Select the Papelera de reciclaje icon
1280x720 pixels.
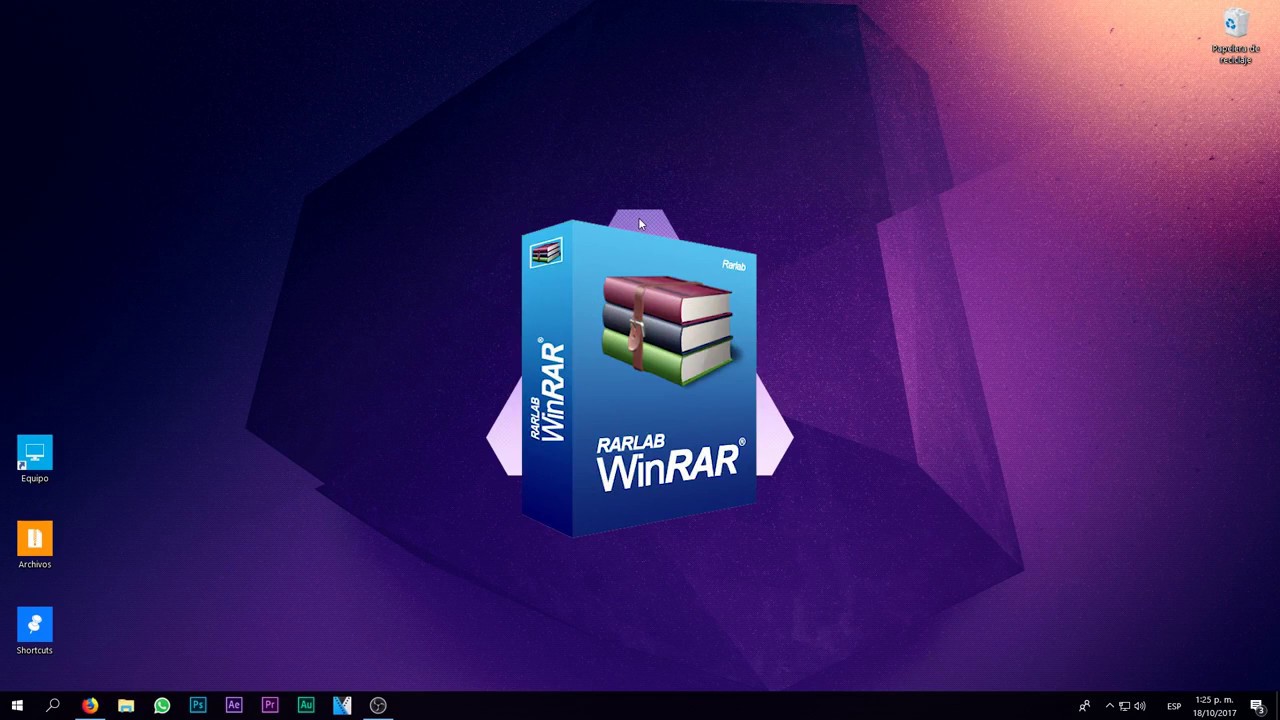coord(1235,37)
